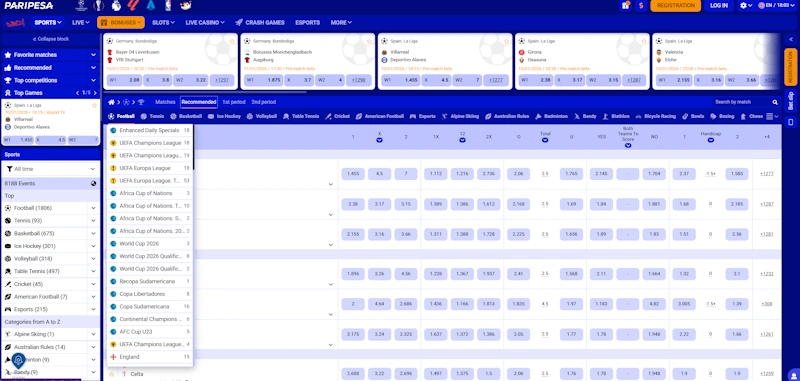Image resolution: width=800 pixels, height=381 pixels.
Task: Open the sports strip overflow list icon
Action: point(773,116)
